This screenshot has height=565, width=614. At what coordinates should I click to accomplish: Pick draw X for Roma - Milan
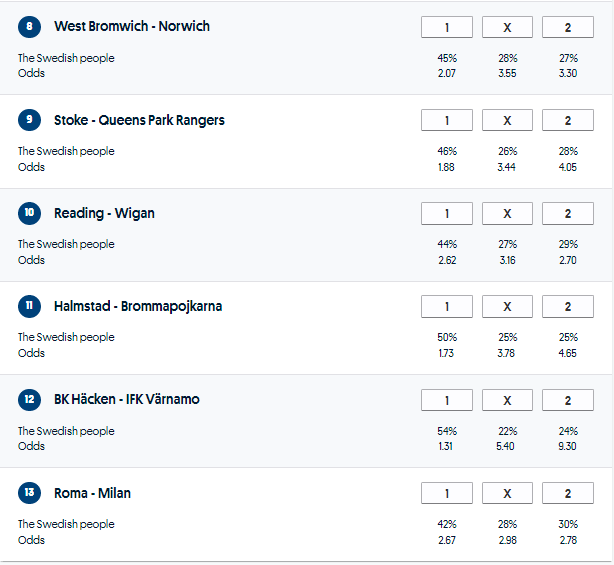click(507, 493)
